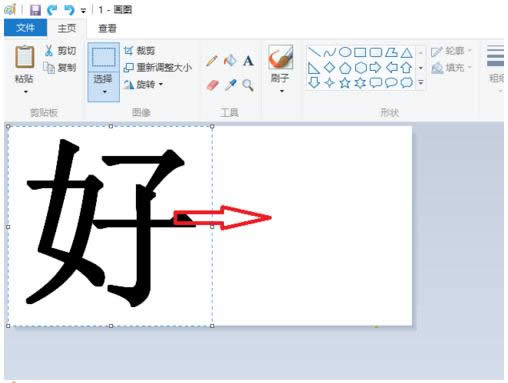Screen dimensions: 508x383
Task: Select the Four-point star shape
Action: [329, 82]
